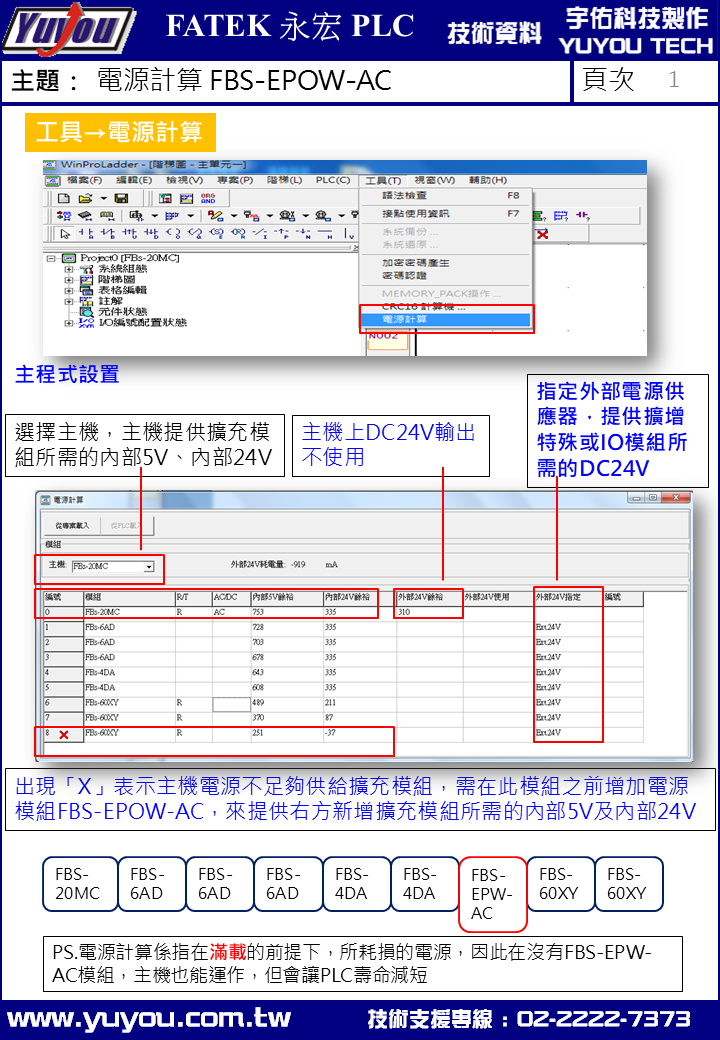
Task: Expand the 表格編輯 tree node
Action: tap(68, 291)
